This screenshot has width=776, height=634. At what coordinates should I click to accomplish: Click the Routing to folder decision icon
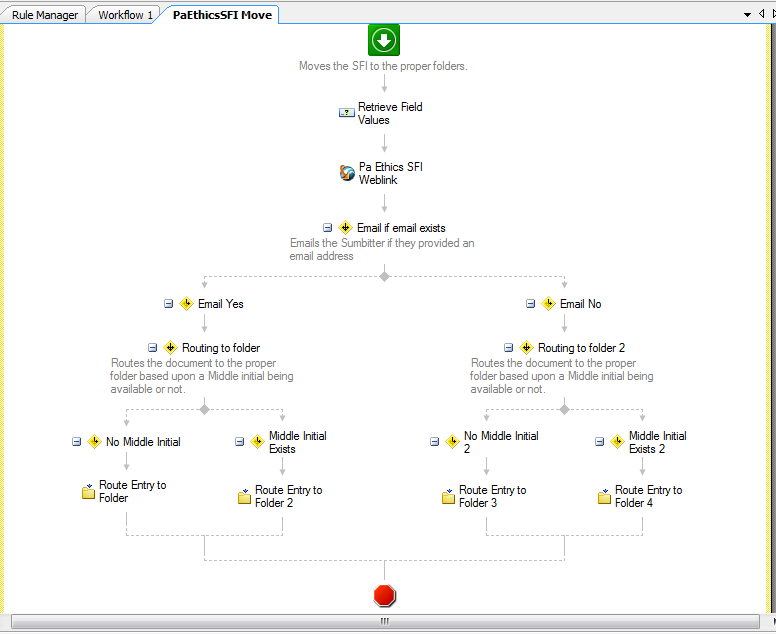pyautogui.click(x=170, y=347)
